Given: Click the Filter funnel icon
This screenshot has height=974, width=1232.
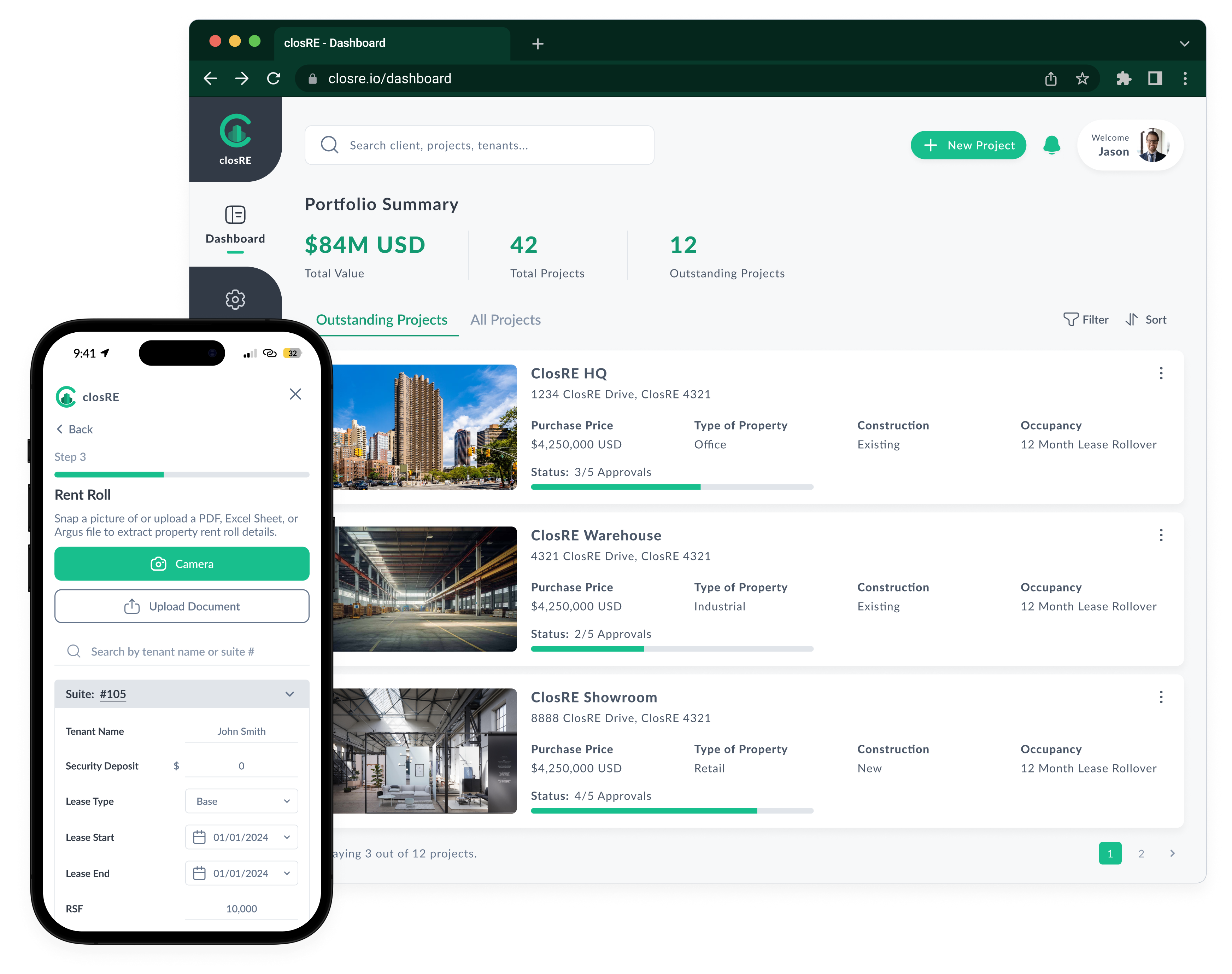Looking at the screenshot, I should click(1070, 319).
